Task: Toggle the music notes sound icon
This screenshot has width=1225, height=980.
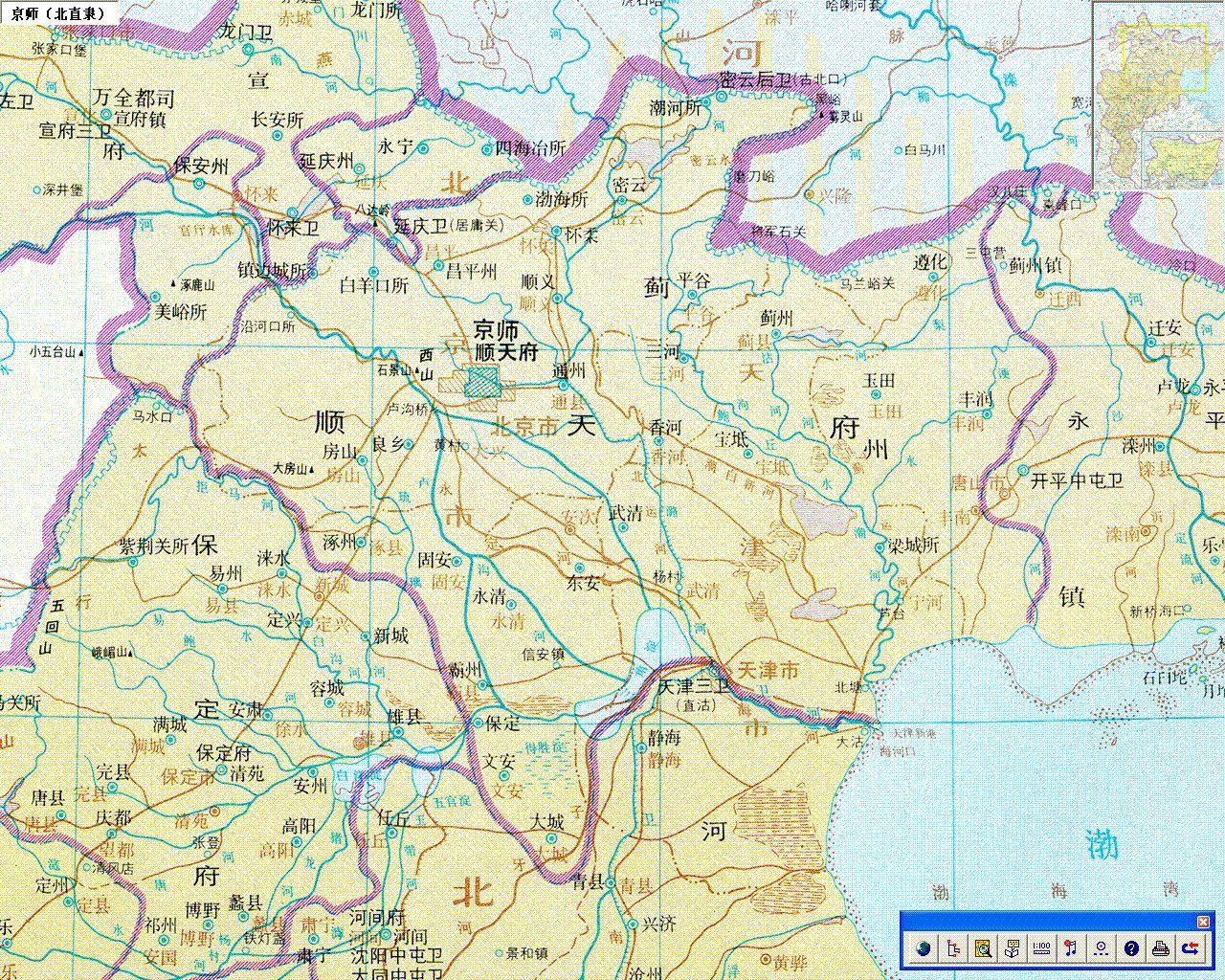Action: tap(1070, 949)
